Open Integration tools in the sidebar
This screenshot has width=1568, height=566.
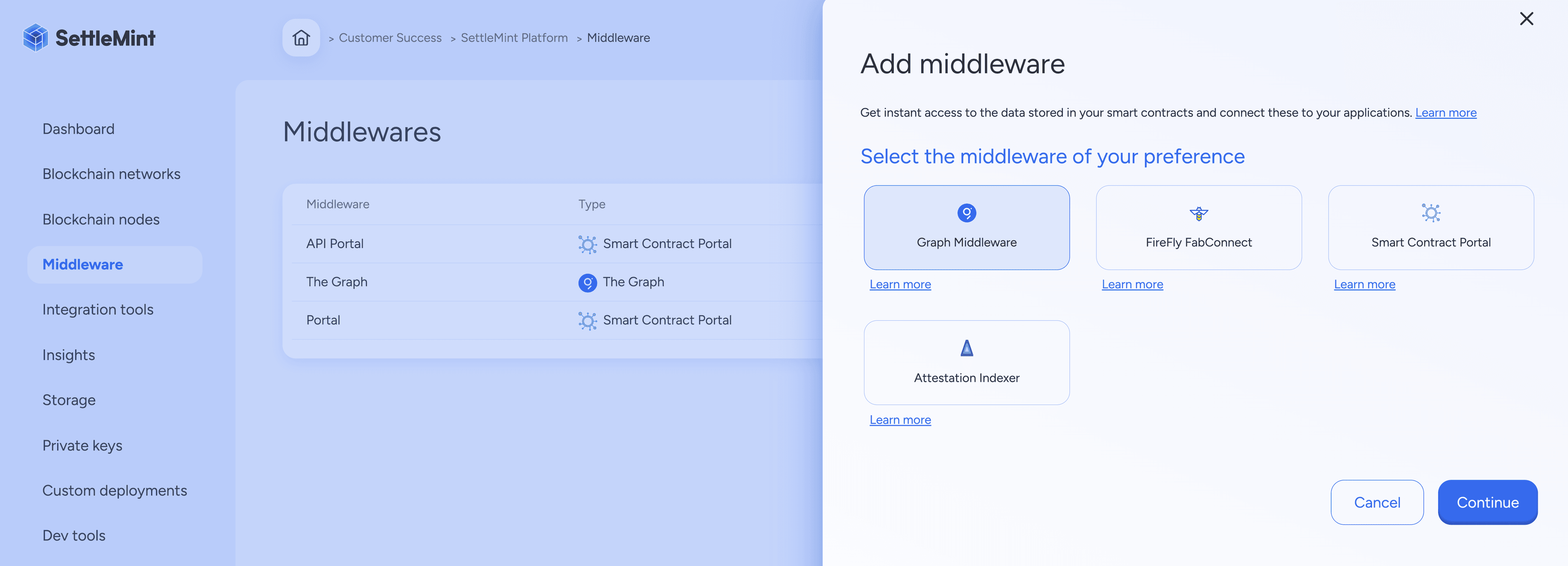click(98, 309)
